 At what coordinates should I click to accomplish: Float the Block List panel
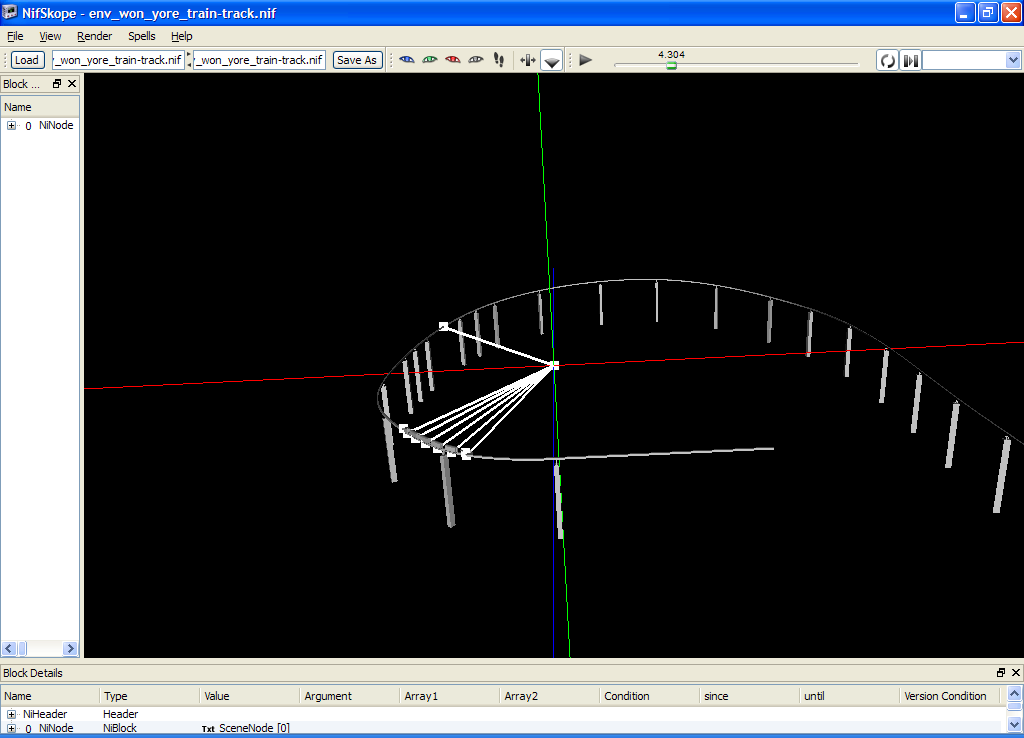[57, 84]
